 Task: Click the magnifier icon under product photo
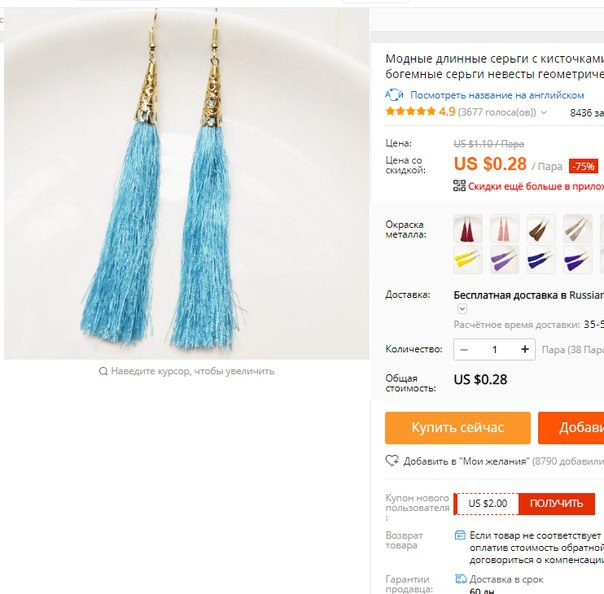[103, 371]
